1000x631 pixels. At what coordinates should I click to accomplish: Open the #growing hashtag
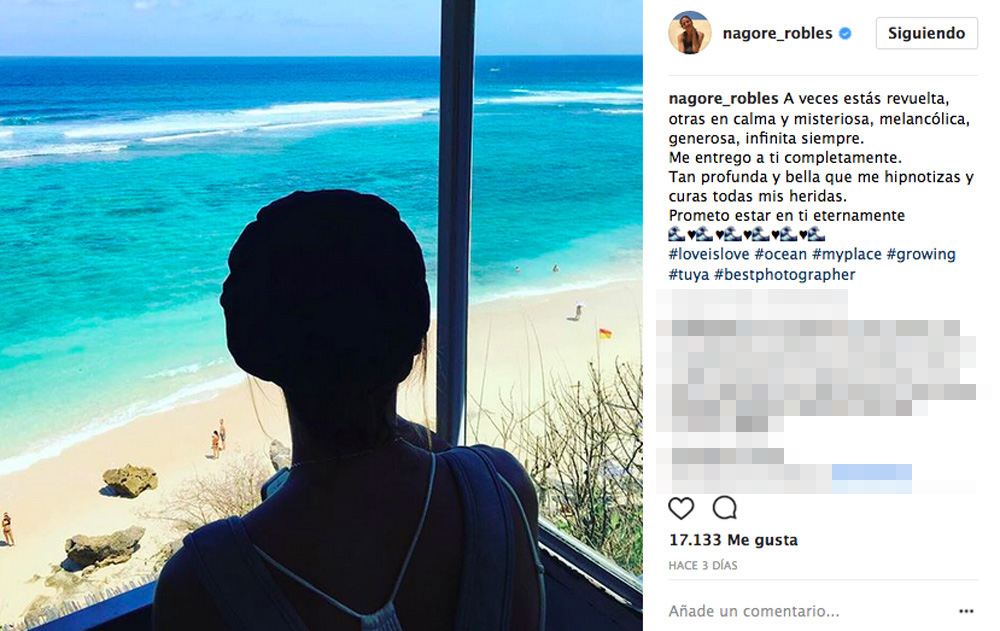click(921, 254)
